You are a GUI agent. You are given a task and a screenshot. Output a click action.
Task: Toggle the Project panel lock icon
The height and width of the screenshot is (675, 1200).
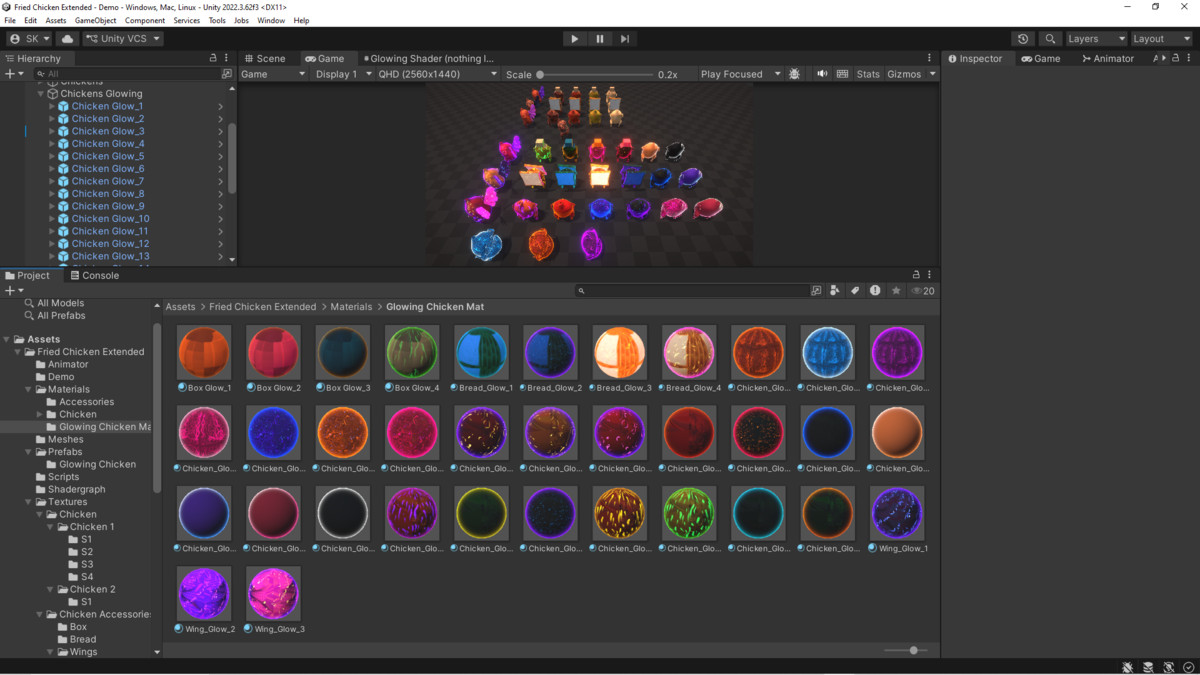coord(916,275)
